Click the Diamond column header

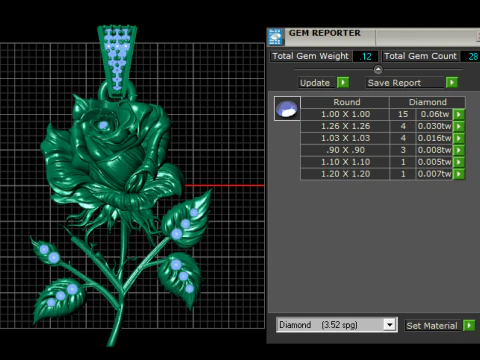click(x=427, y=102)
